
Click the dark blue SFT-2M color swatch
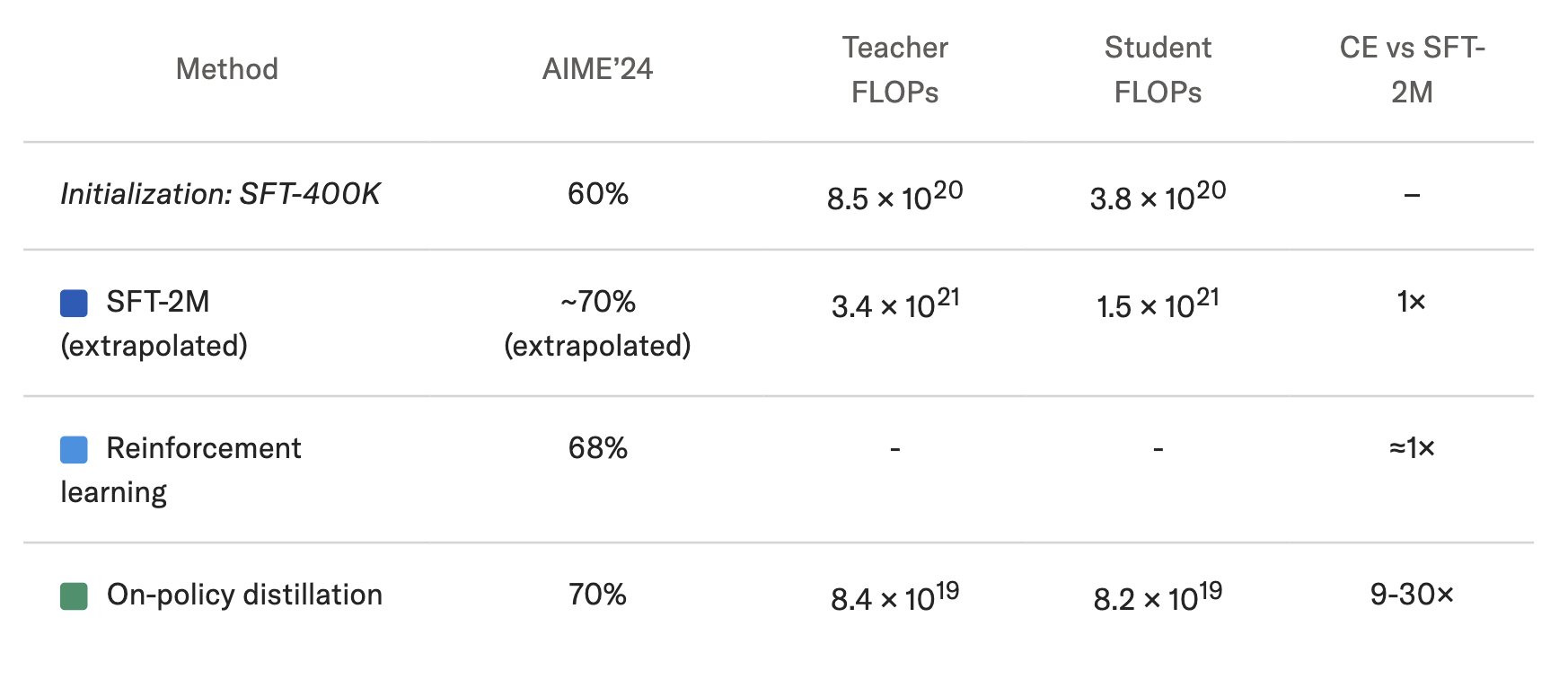pyautogui.click(x=74, y=303)
